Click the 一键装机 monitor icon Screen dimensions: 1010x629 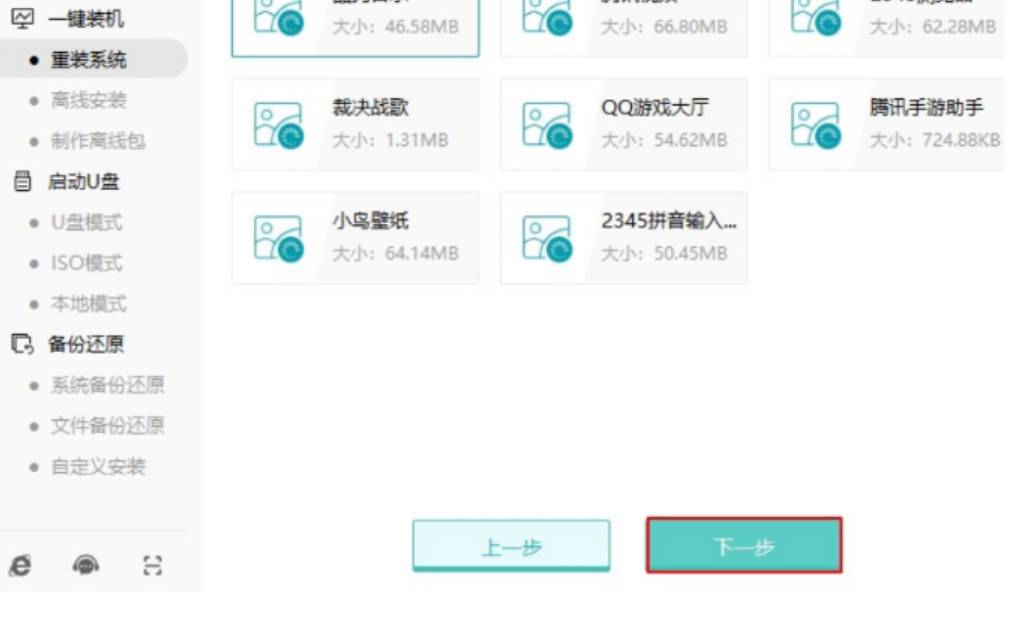pos(23,19)
